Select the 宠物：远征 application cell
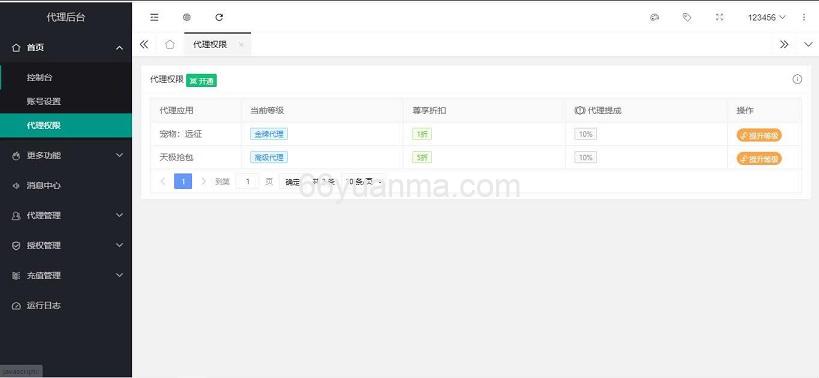819x378 pixels. coord(196,134)
